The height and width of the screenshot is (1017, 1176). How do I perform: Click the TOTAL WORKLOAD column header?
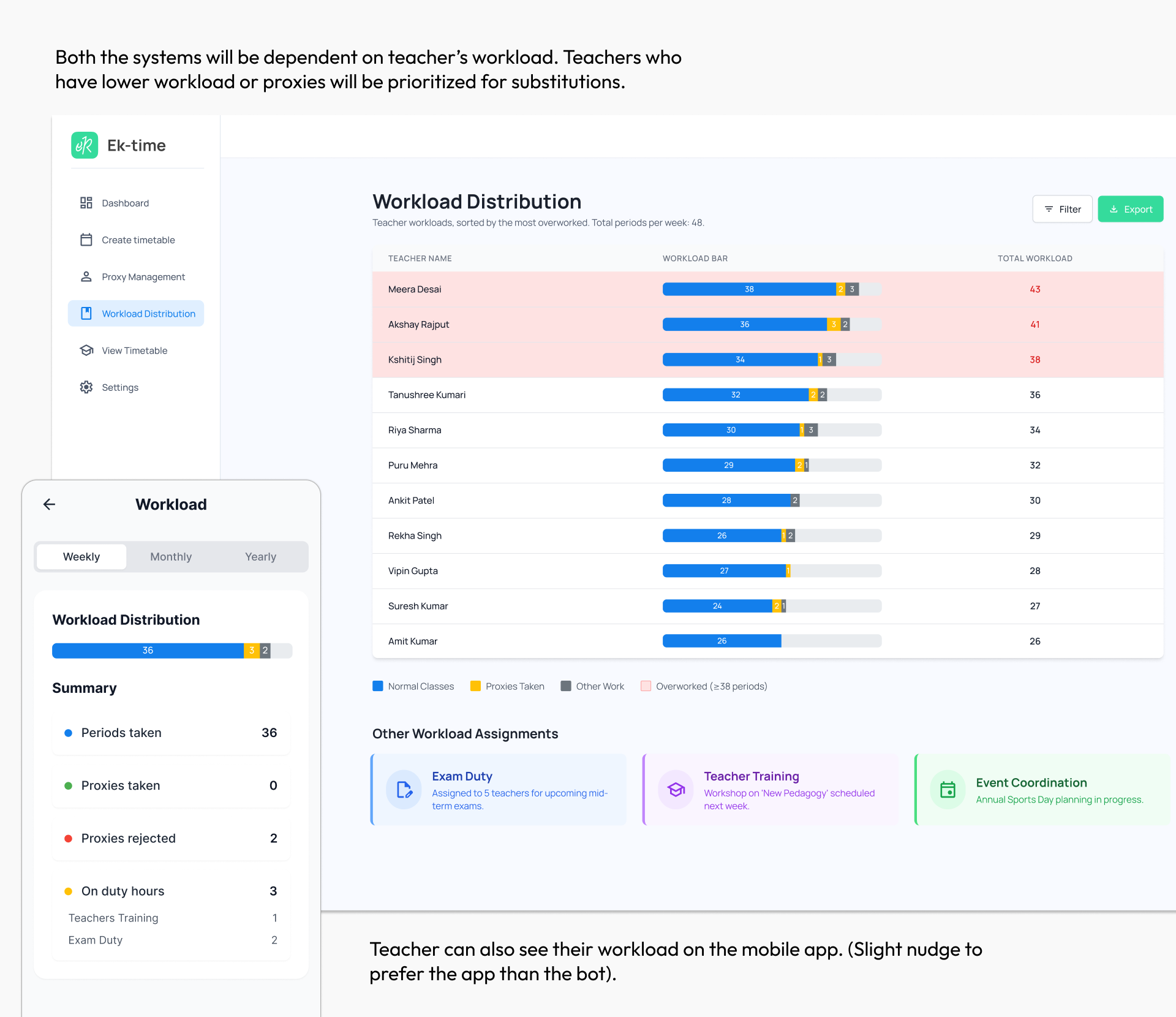1035,259
